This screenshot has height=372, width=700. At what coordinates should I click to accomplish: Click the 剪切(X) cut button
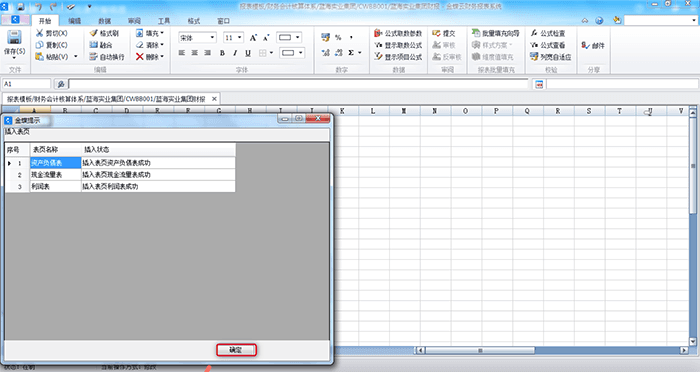(x=52, y=33)
